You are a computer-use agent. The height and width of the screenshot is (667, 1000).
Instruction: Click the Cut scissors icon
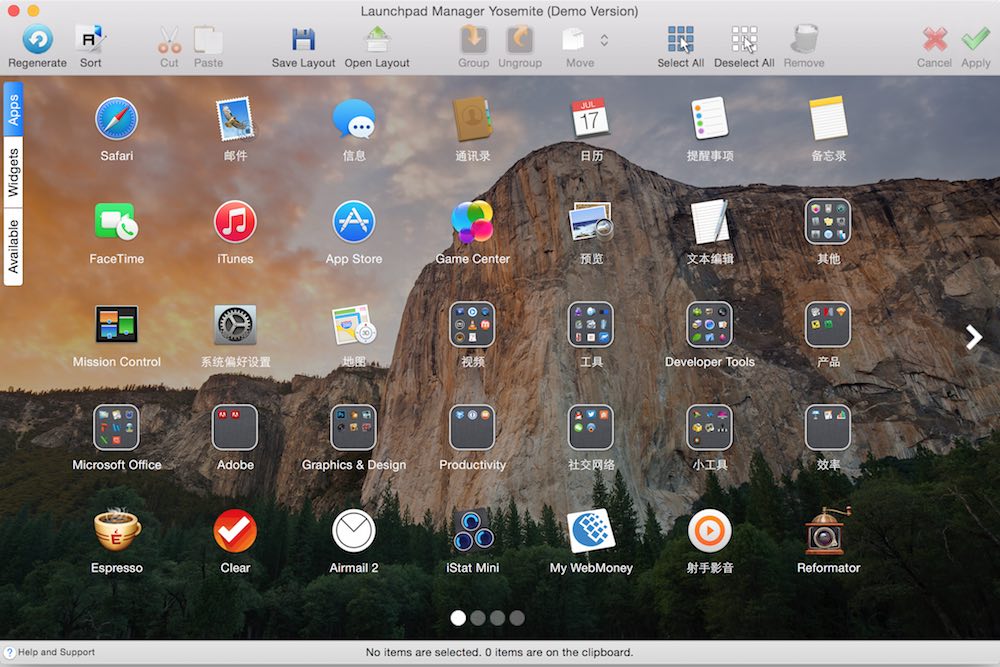click(x=169, y=40)
